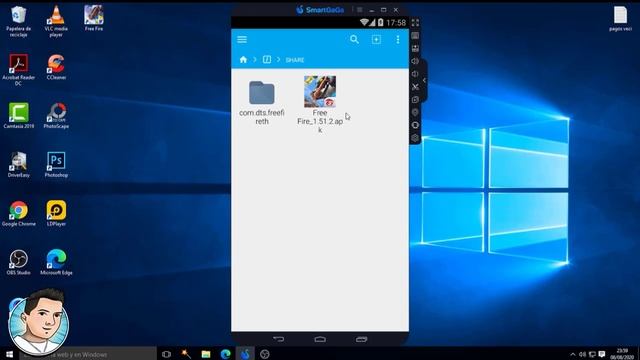Open the text file on the desktop
The height and width of the screenshot is (360, 640).
pyautogui.click(x=620, y=18)
